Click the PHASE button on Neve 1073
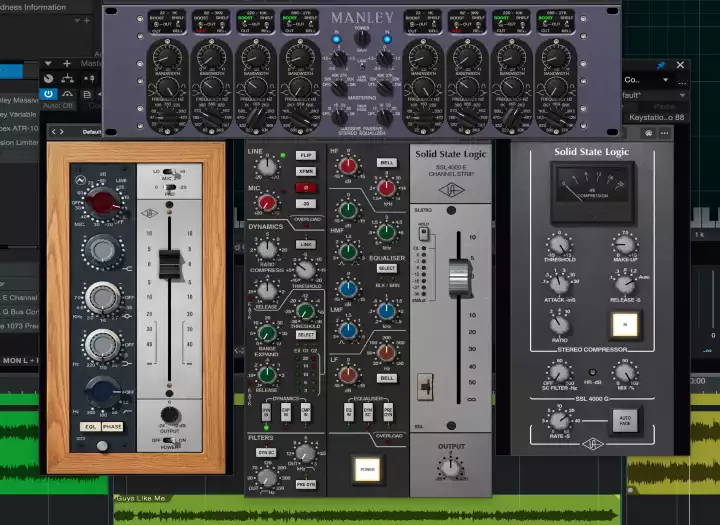Viewport: 720px width, 525px height. point(111,427)
